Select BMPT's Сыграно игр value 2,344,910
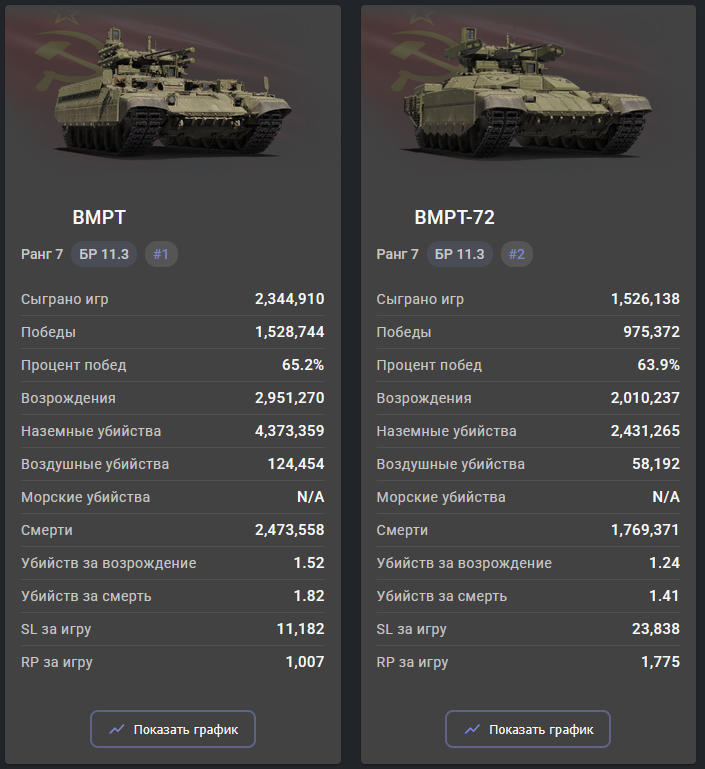The width and height of the screenshot is (705, 769). pos(289,299)
